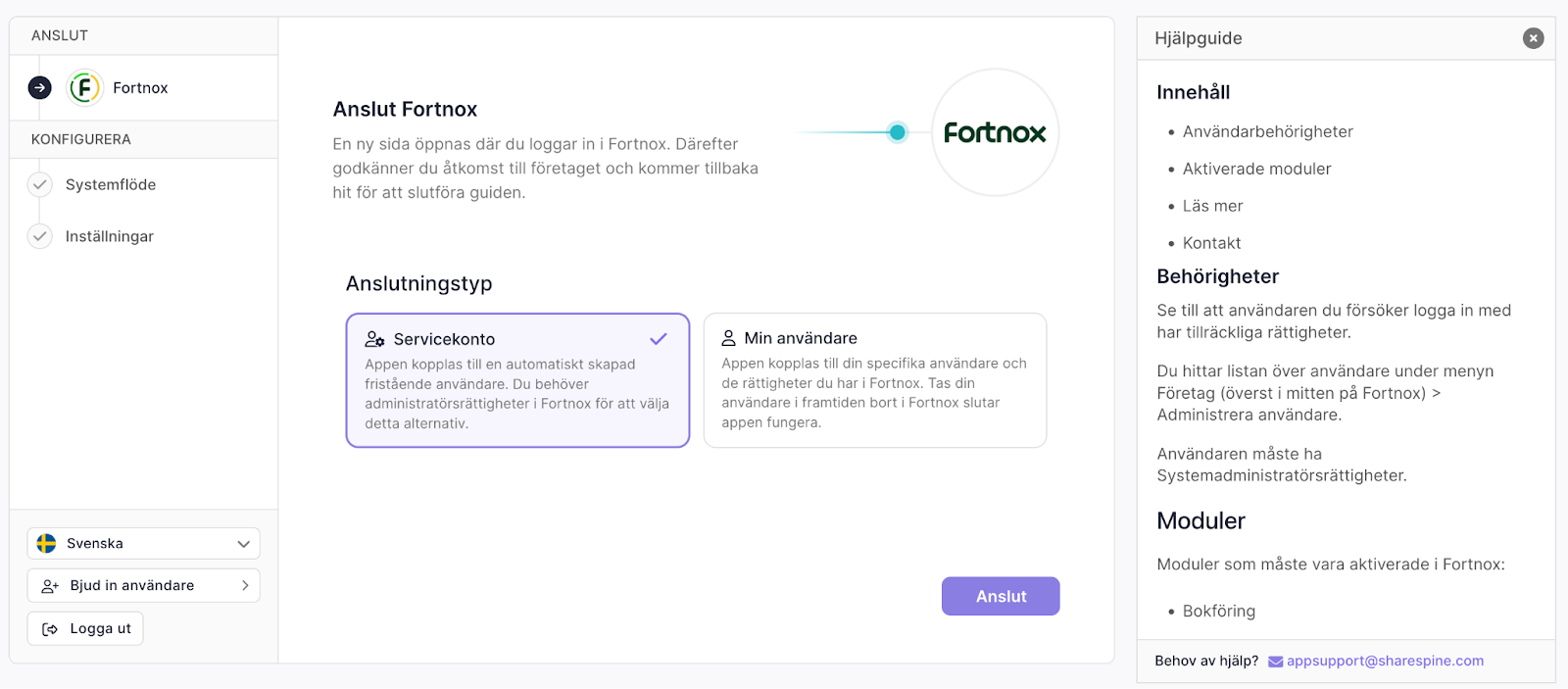
Task: Click the checkmark on the Servicekonto card
Action: [x=659, y=339]
